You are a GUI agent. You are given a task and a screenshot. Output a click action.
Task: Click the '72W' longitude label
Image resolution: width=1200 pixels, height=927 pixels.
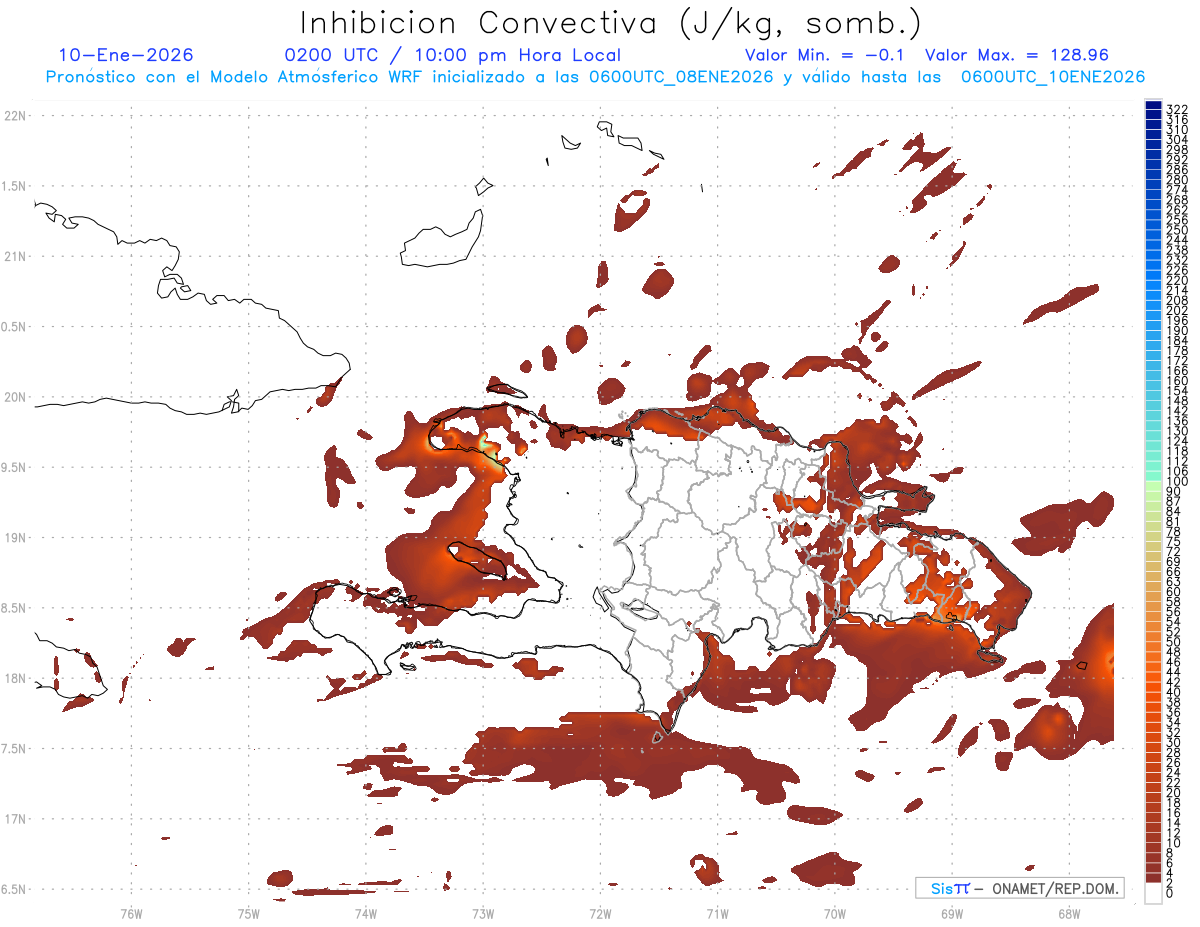tap(600, 912)
